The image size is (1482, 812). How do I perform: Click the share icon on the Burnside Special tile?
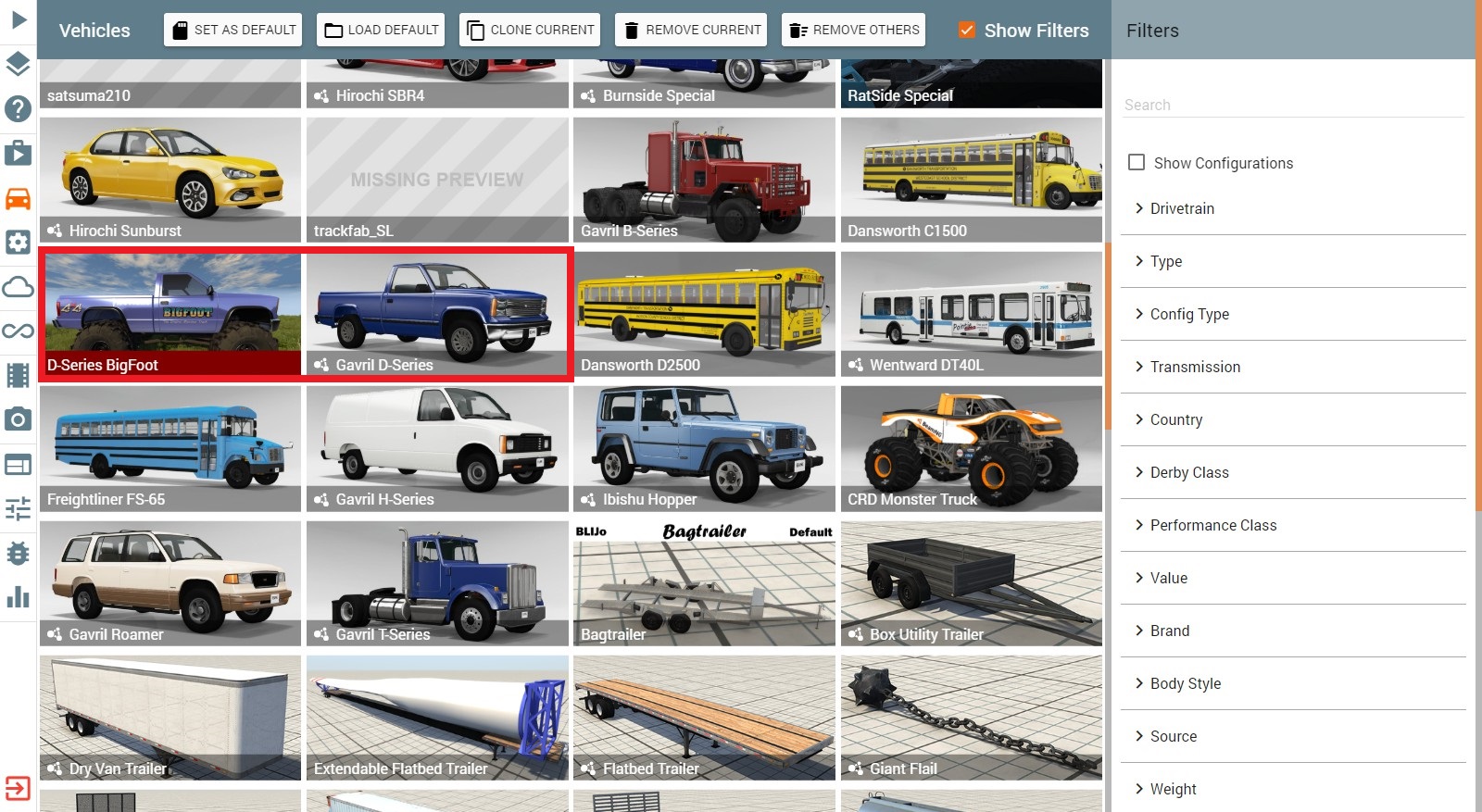point(588,95)
